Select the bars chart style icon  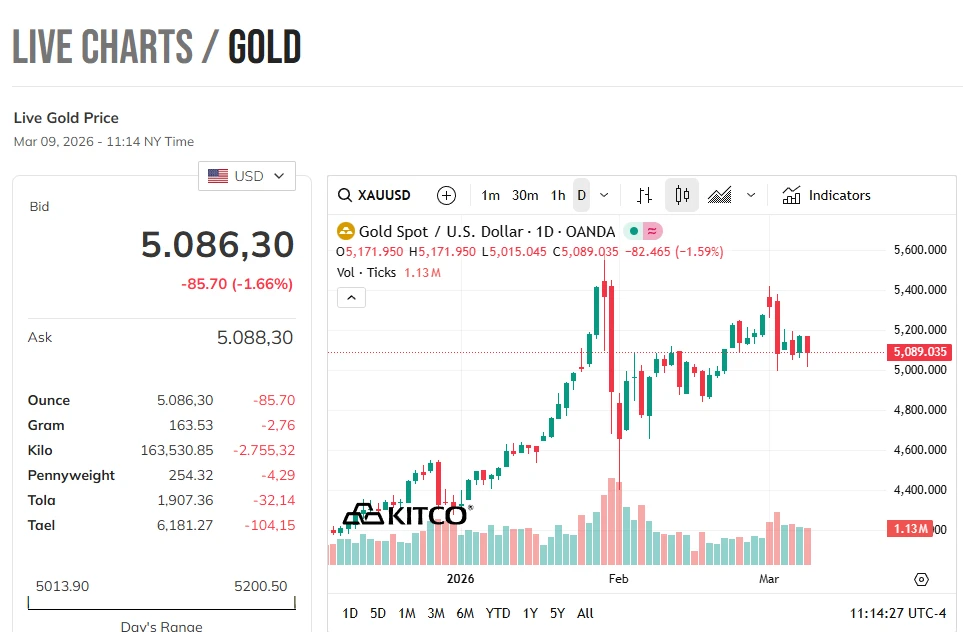click(645, 195)
